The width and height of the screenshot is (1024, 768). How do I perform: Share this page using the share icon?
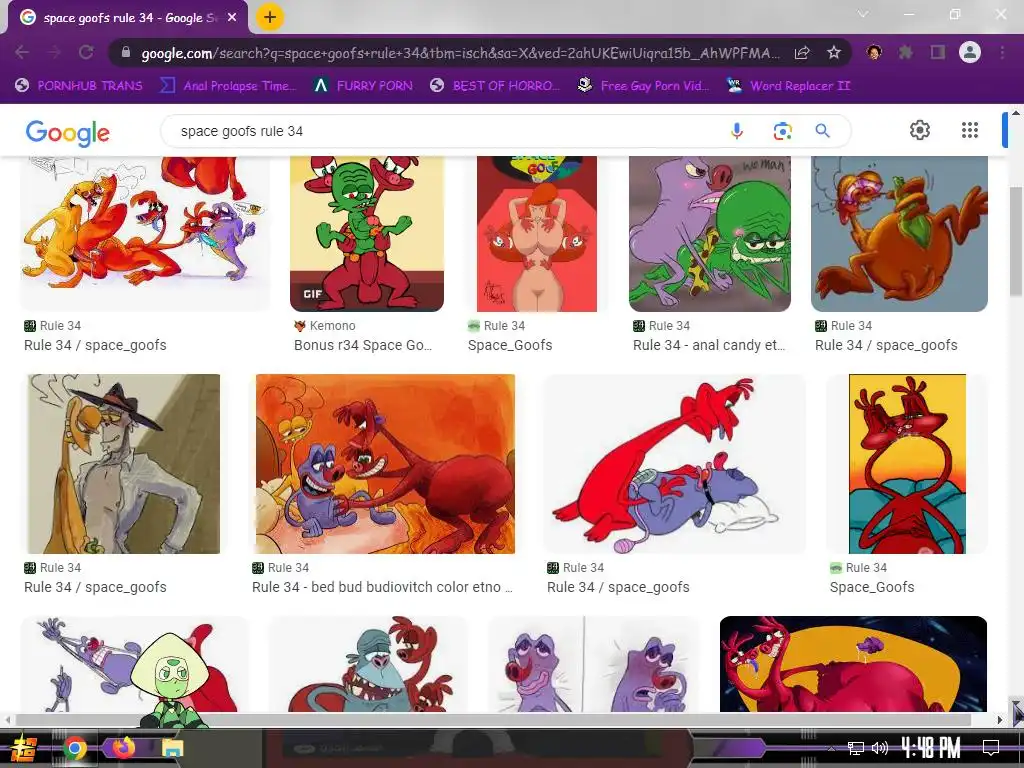click(802, 53)
